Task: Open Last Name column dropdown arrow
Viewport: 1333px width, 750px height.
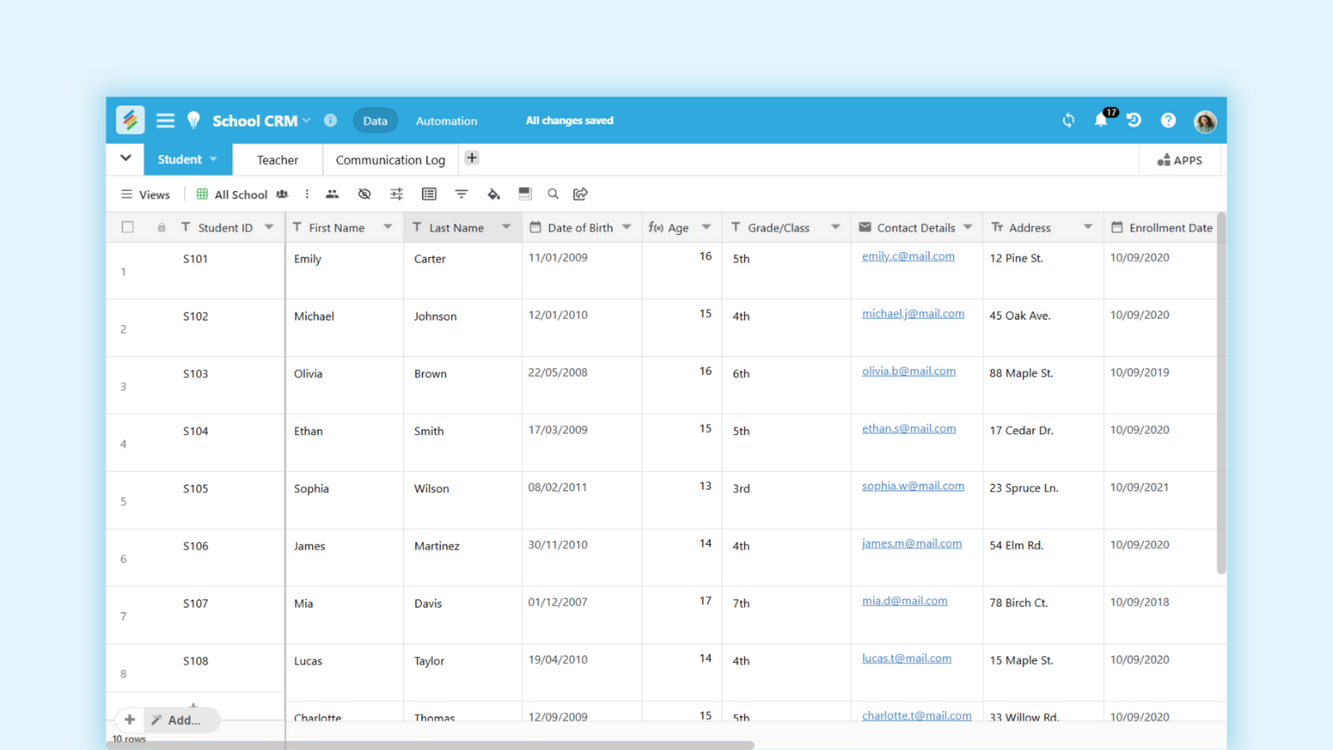Action: pos(506,227)
